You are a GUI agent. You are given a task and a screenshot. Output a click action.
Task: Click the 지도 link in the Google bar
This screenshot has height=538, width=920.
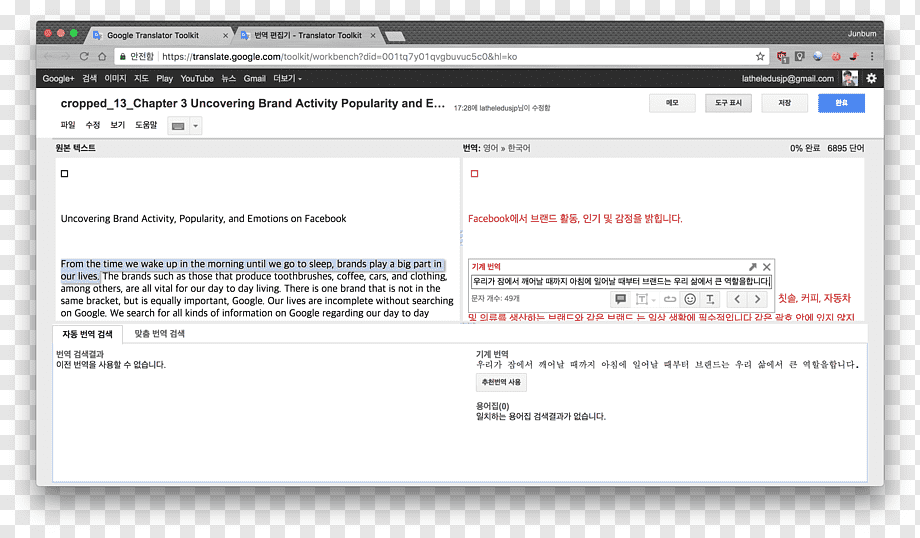[x=141, y=79]
